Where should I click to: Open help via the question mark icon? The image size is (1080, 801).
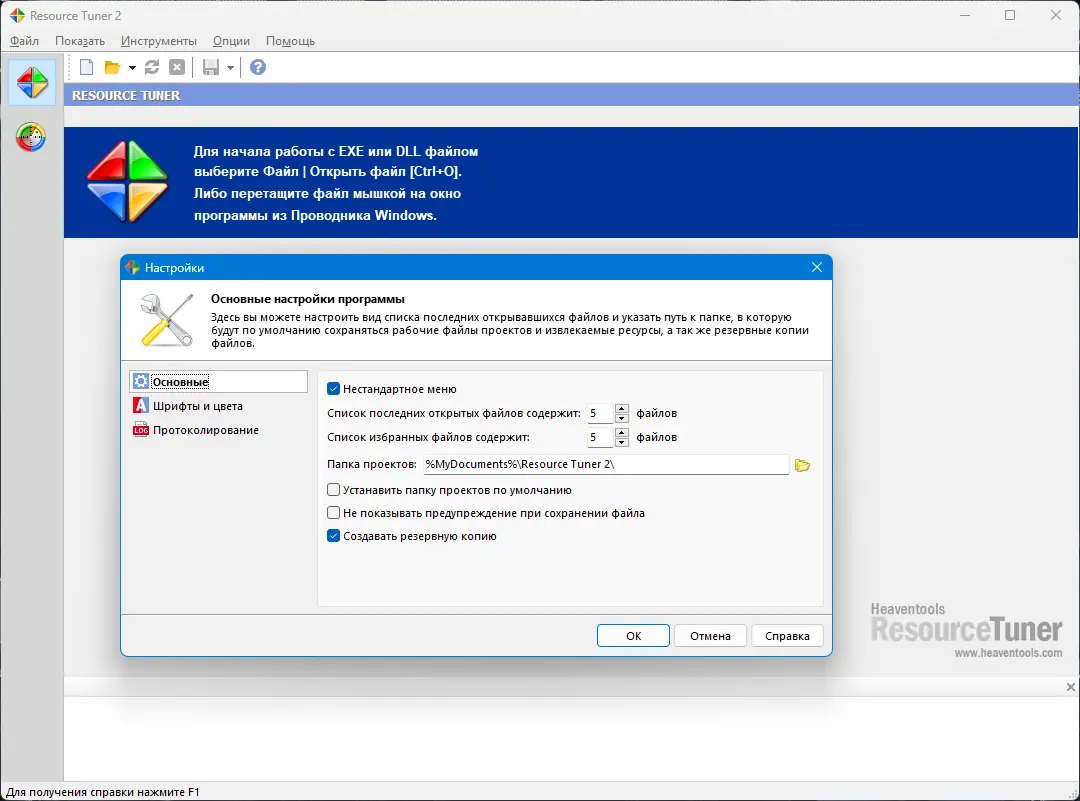(x=258, y=67)
